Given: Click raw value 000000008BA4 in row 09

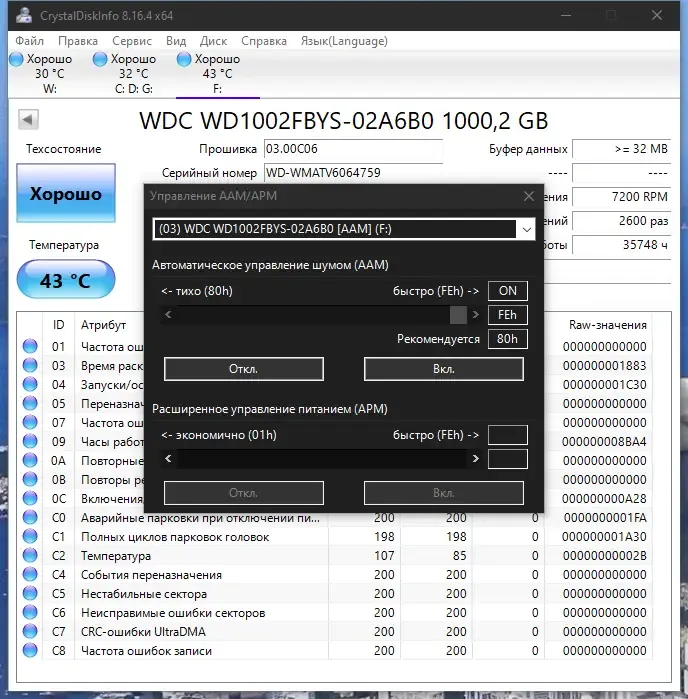Looking at the screenshot, I should tap(604, 442).
